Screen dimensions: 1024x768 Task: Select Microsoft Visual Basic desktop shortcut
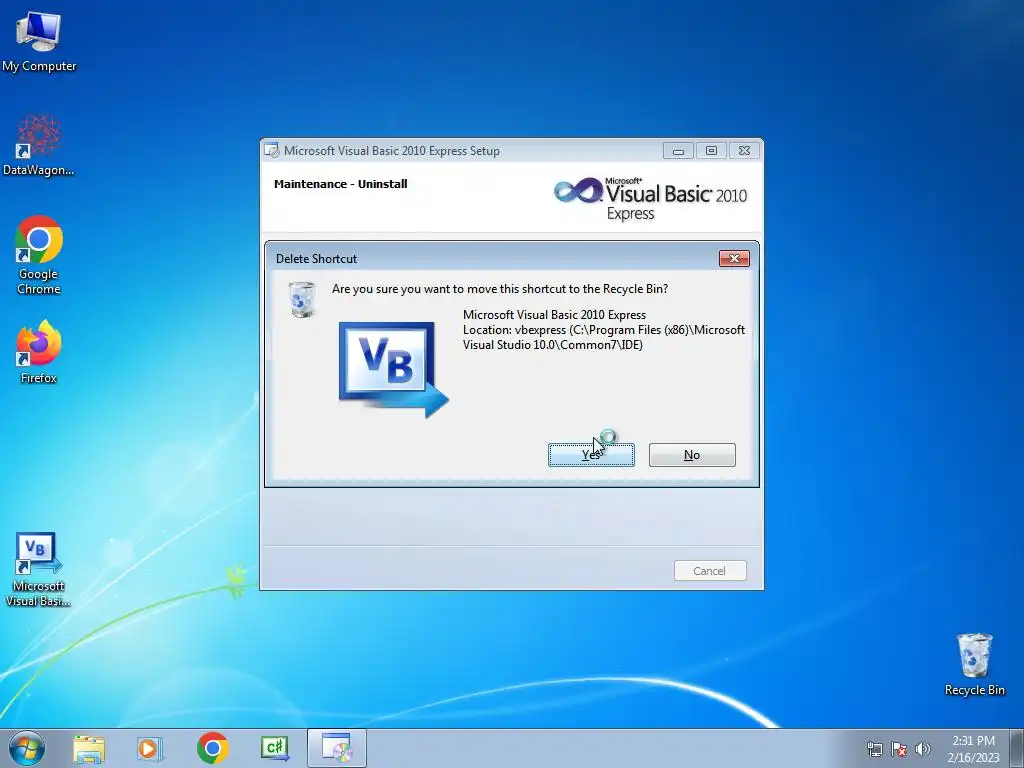(39, 569)
